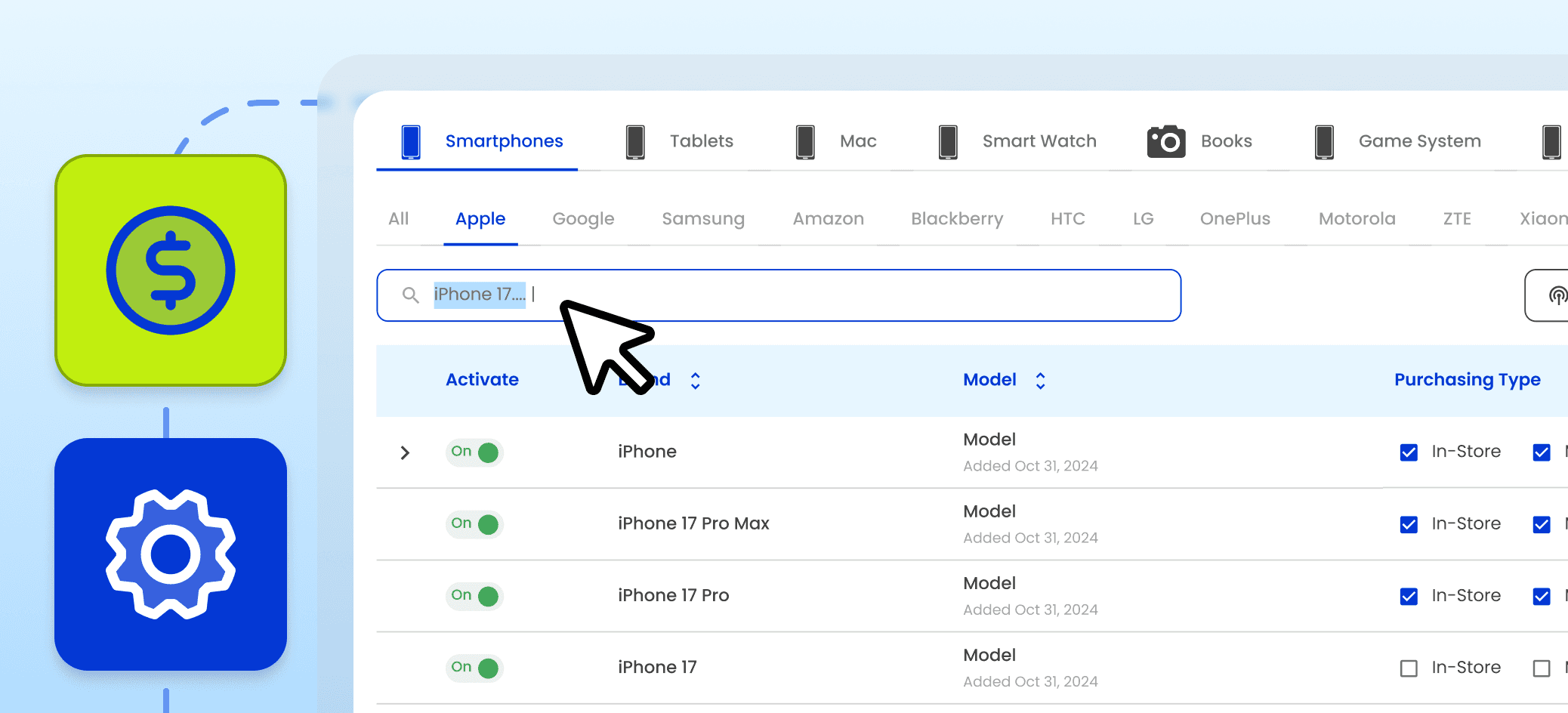Filter by Samsung brand

click(x=703, y=219)
